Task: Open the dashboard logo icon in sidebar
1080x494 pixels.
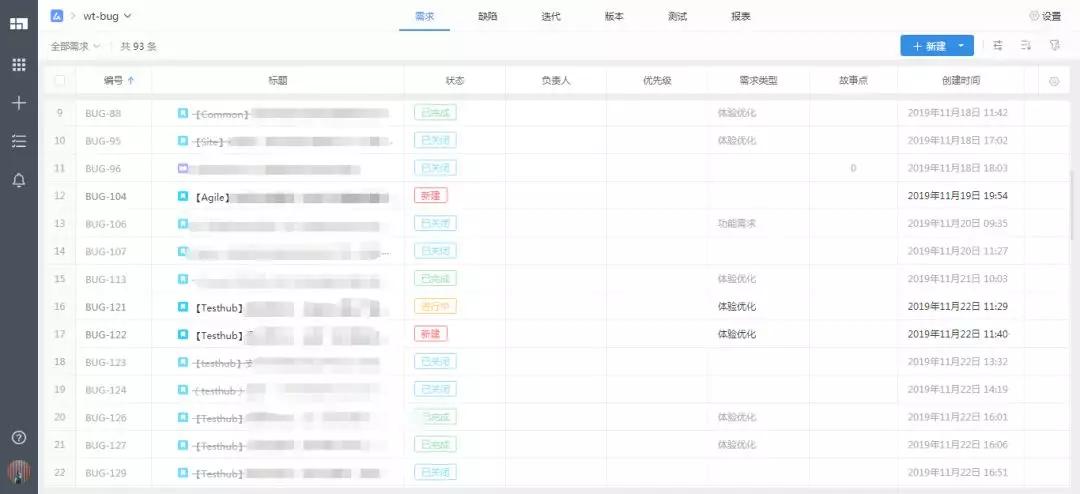Action: tap(19, 23)
